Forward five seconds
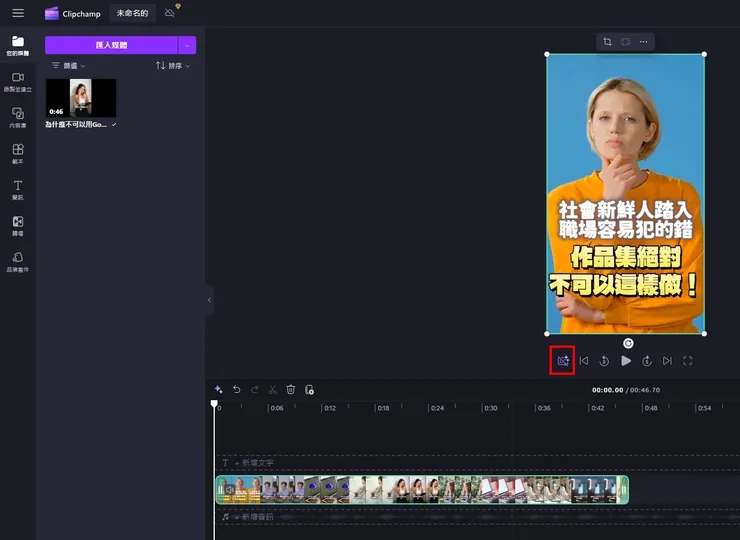This screenshot has width=740, height=540. click(647, 361)
